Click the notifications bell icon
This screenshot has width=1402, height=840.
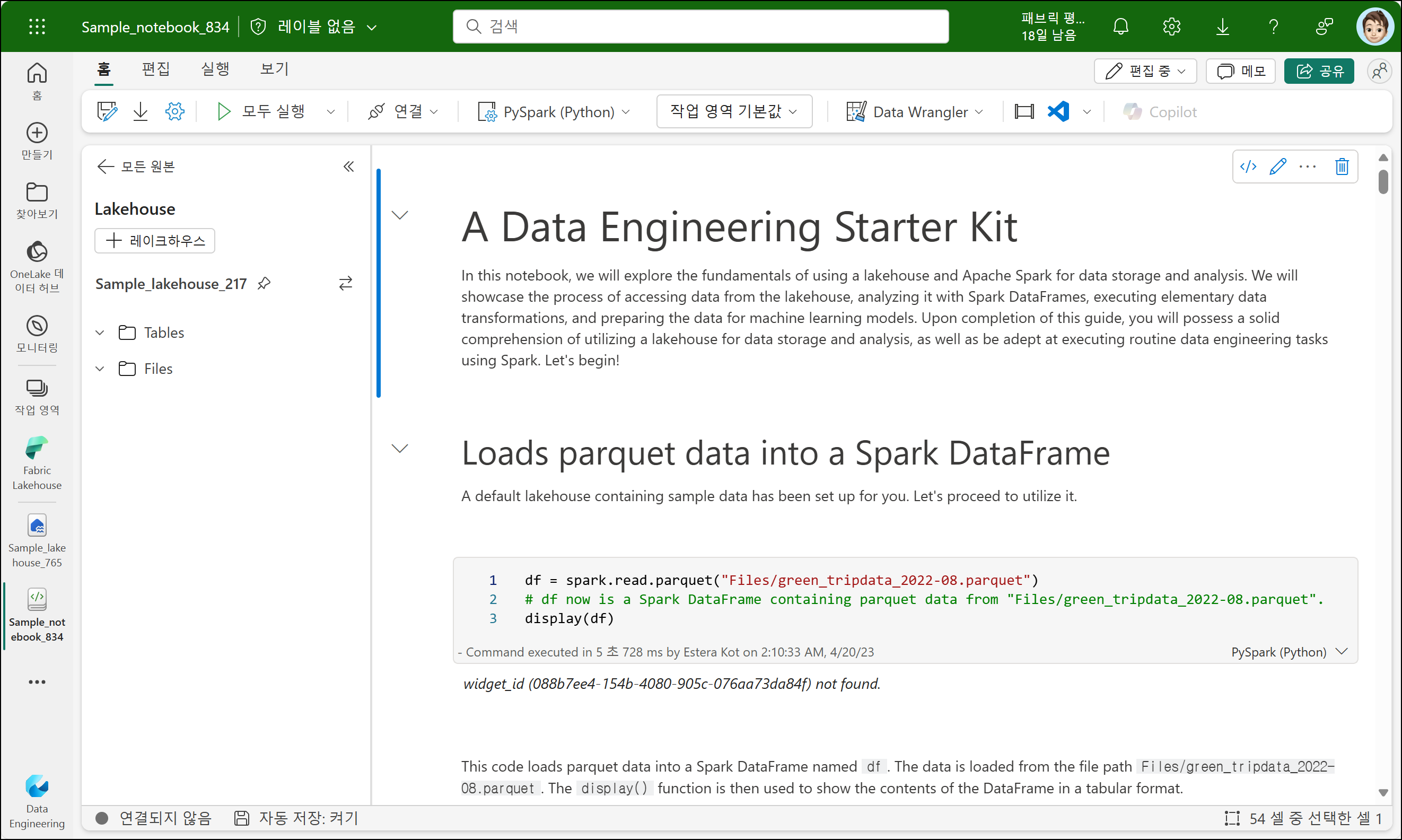click(x=1120, y=27)
